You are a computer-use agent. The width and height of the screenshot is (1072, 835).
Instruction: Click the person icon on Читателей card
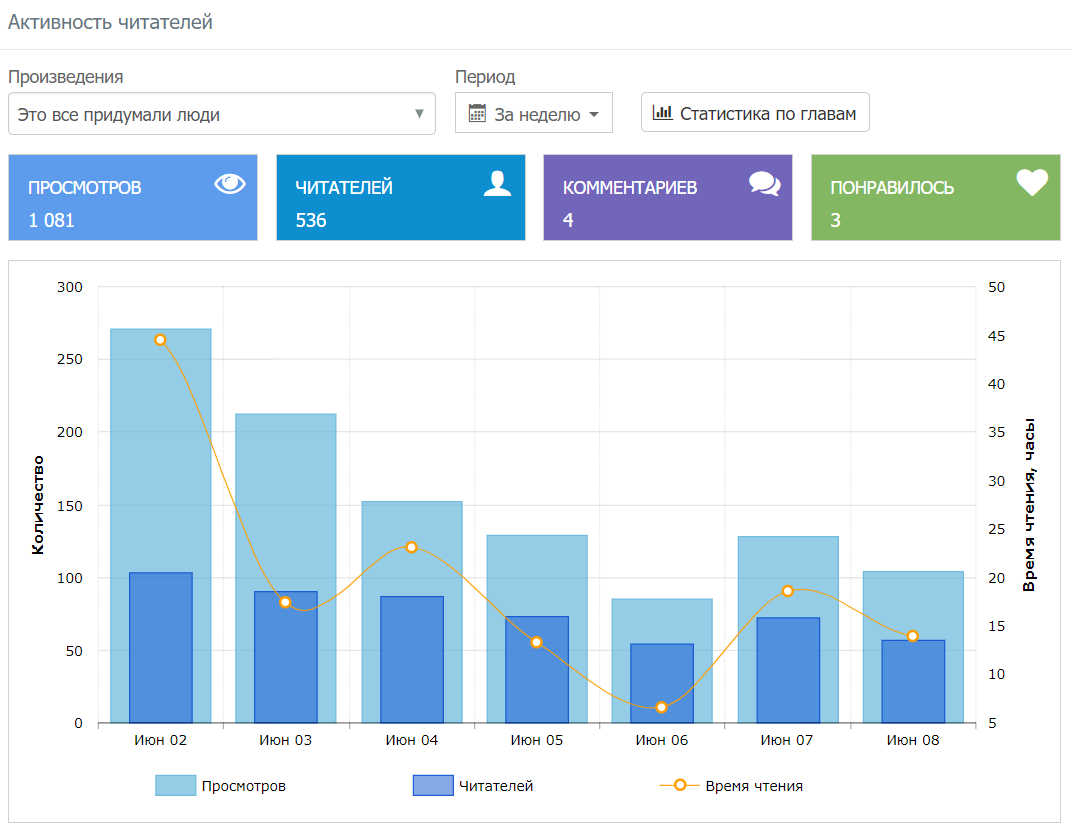point(497,183)
